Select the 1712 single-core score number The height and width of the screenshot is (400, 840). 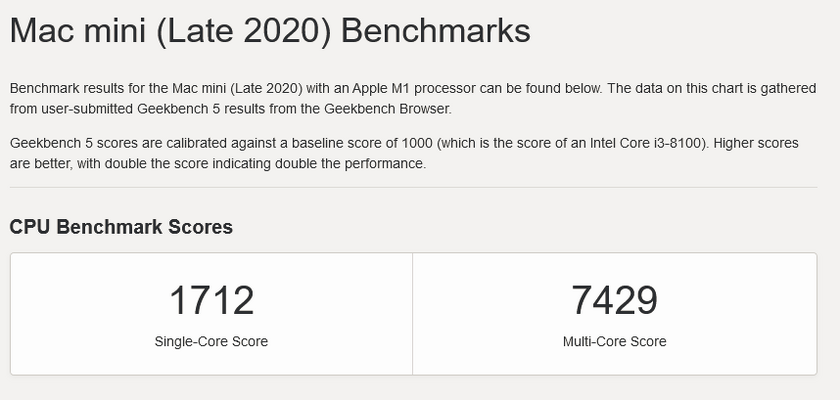click(x=211, y=300)
